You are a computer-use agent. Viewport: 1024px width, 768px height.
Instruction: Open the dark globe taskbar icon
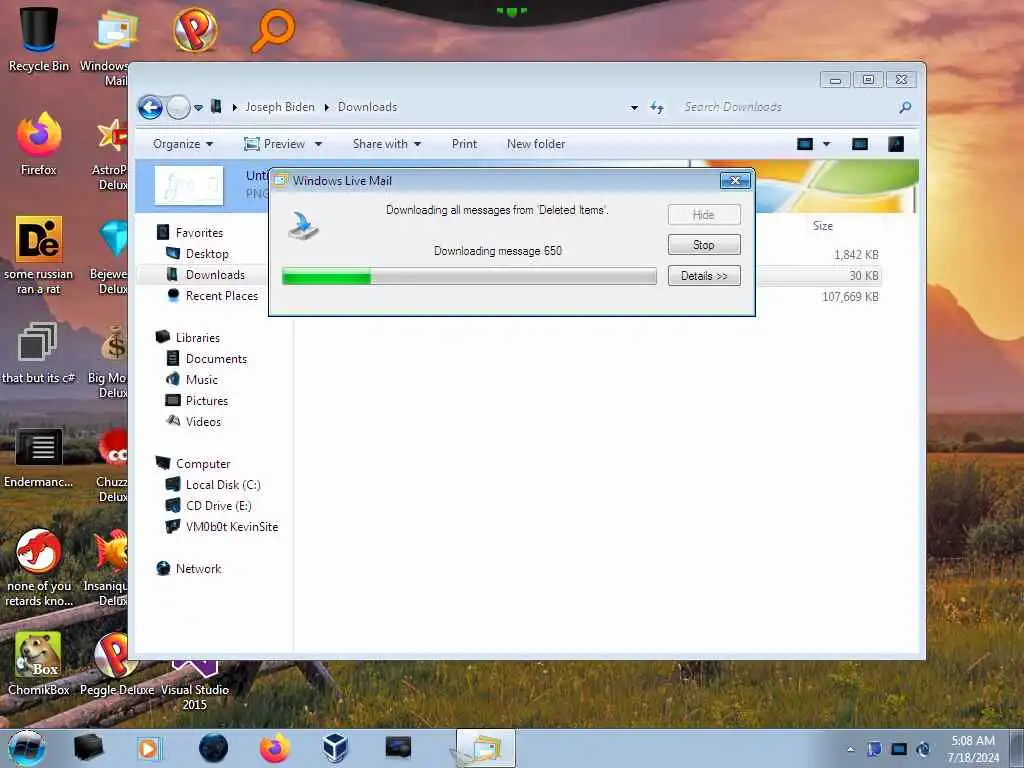213,748
